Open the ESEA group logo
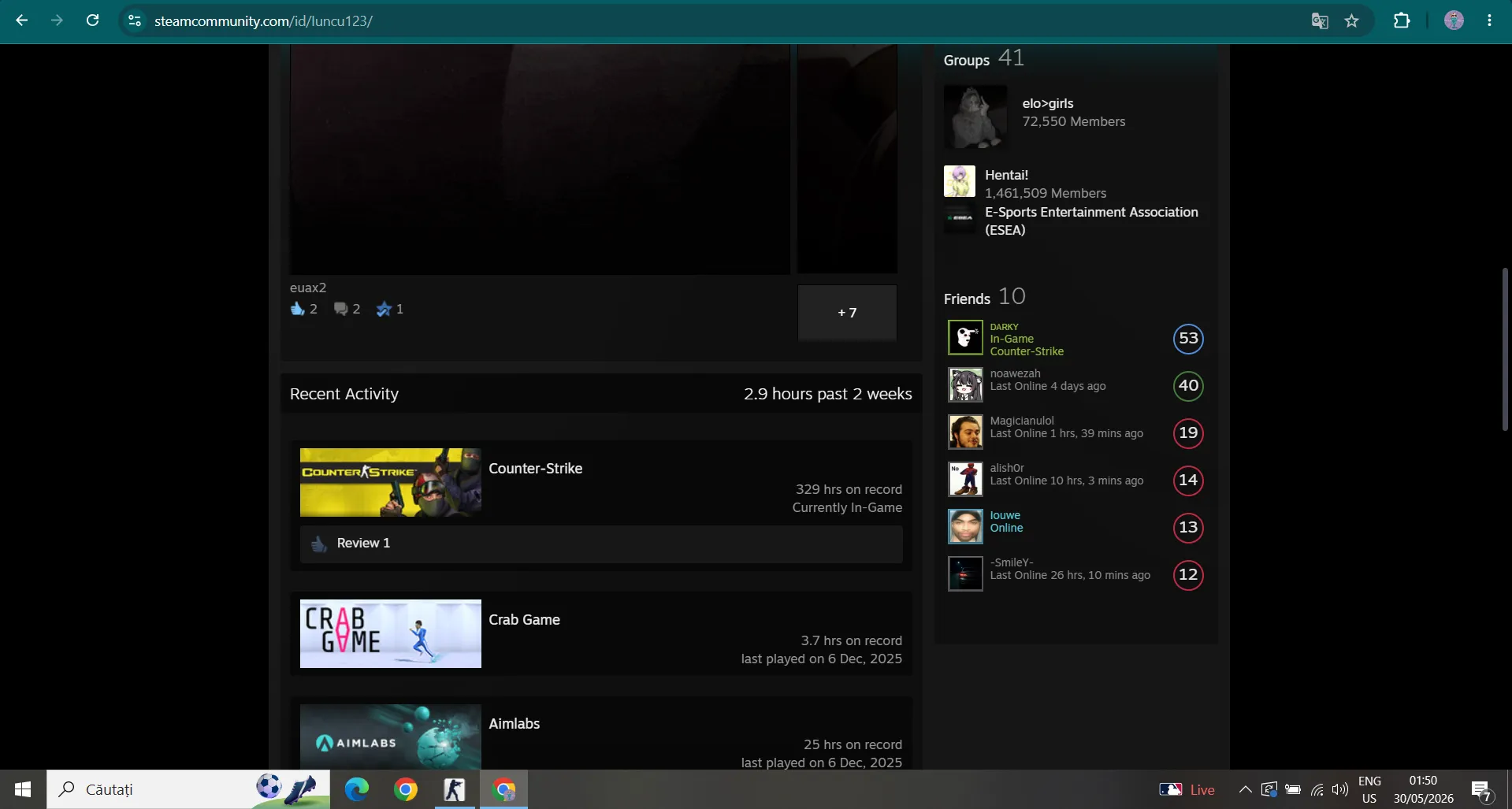This screenshot has height=809, width=1512. click(960, 218)
